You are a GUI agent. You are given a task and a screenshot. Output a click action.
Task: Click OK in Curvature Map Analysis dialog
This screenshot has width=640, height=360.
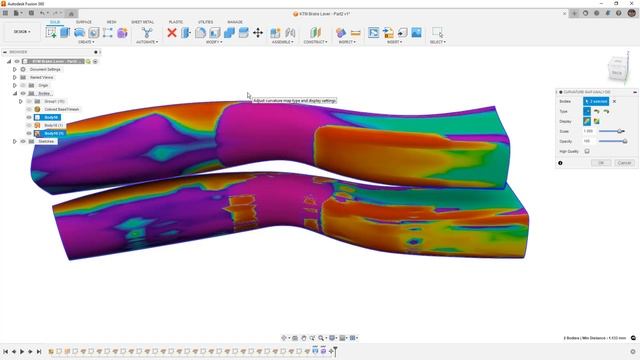pyautogui.click(x=601, y=163)
